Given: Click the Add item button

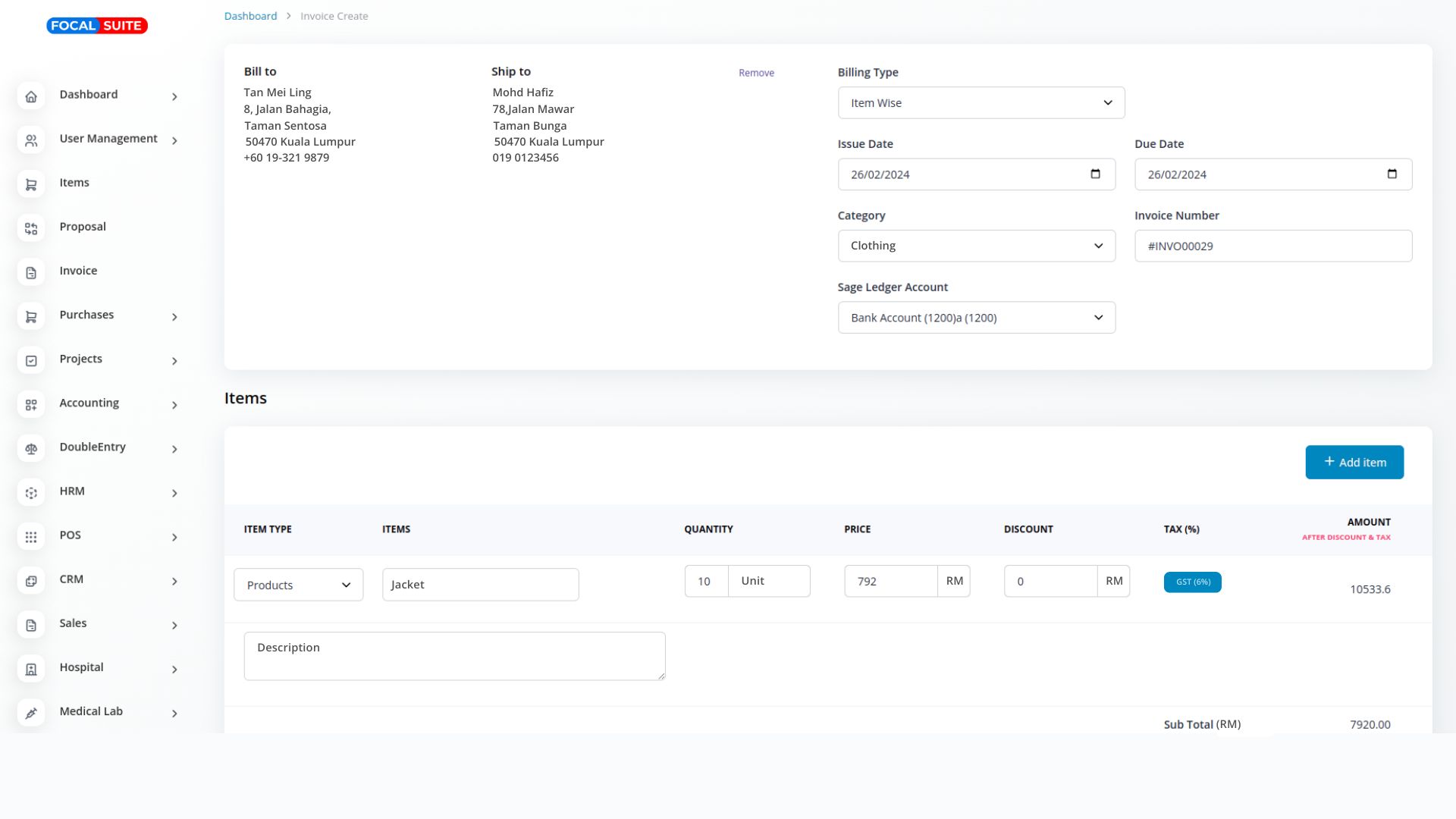Looking at the screenshot, I should click(1354, 463).
